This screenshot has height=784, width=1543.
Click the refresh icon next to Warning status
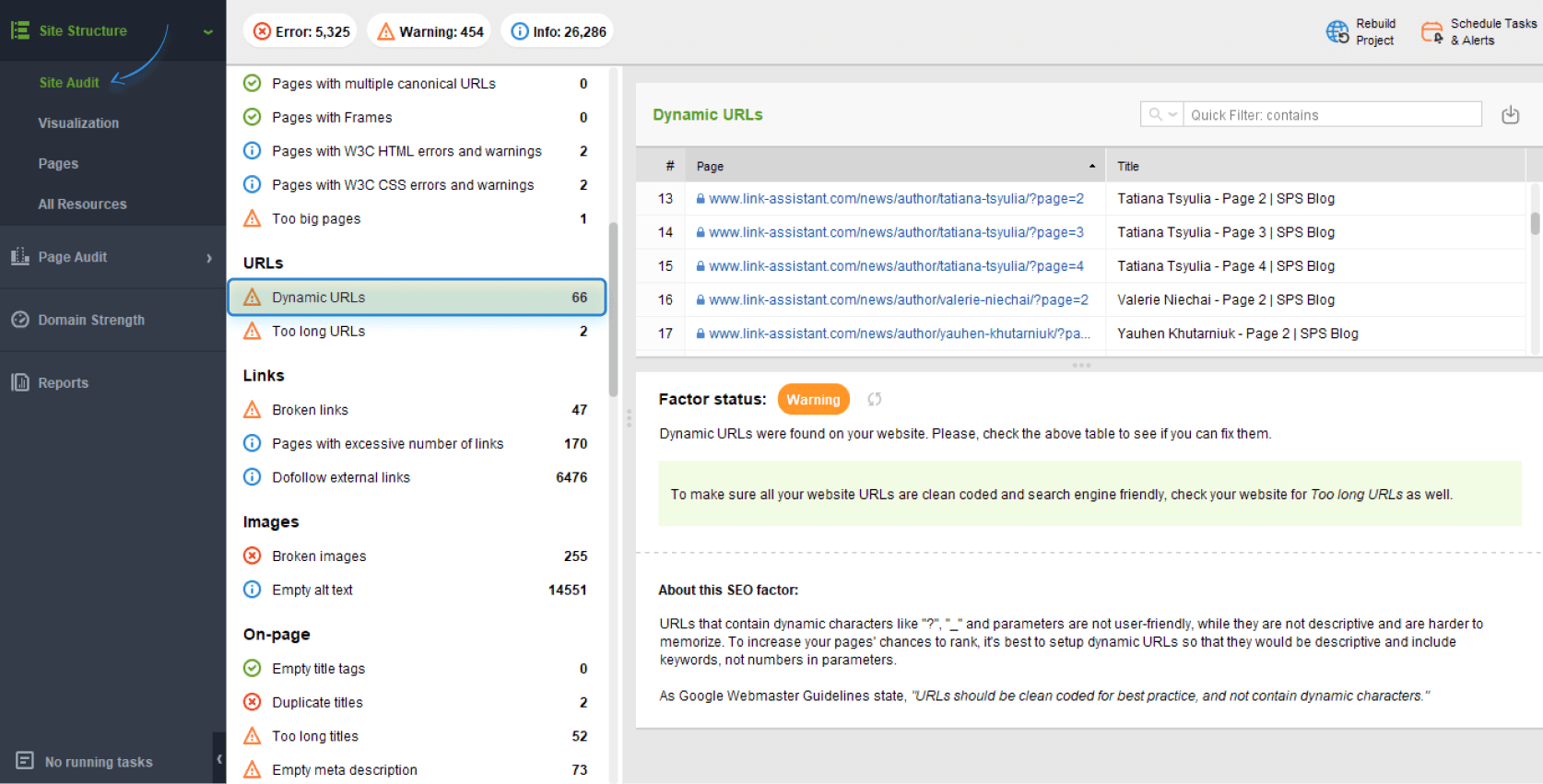(874, 399)
